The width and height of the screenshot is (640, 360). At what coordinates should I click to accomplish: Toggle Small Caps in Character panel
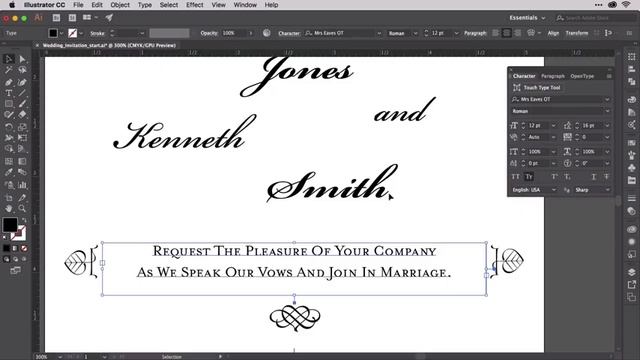pyautogui.click(x=529, y=177)
